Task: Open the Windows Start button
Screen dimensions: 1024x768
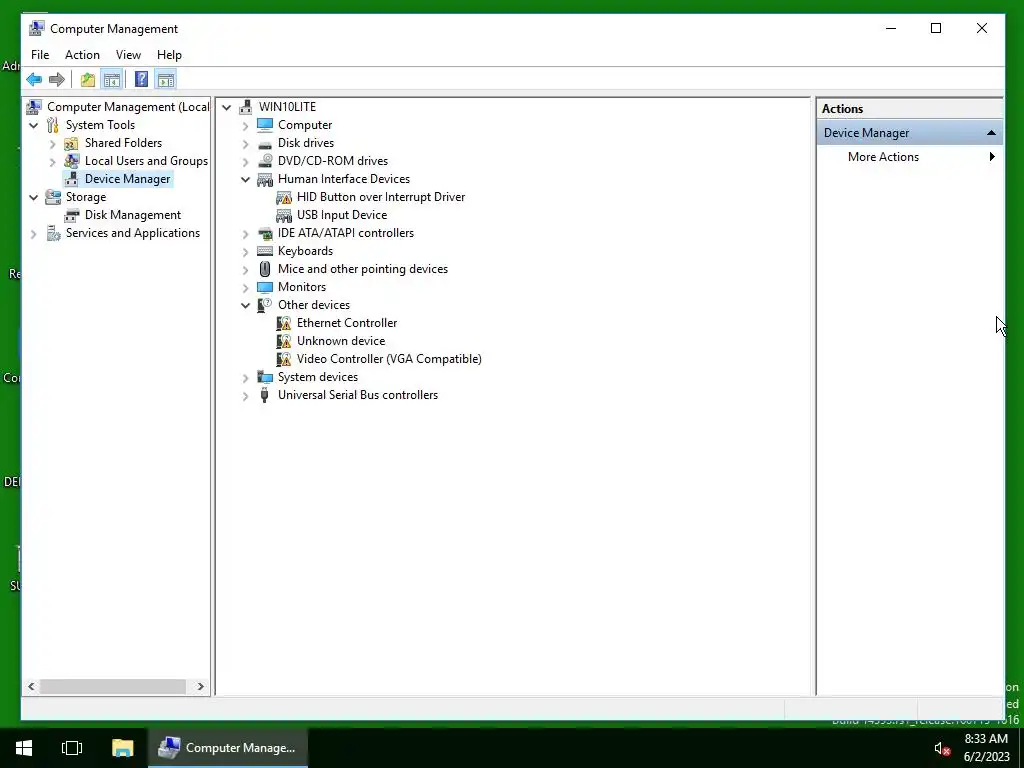Action: 24,748
